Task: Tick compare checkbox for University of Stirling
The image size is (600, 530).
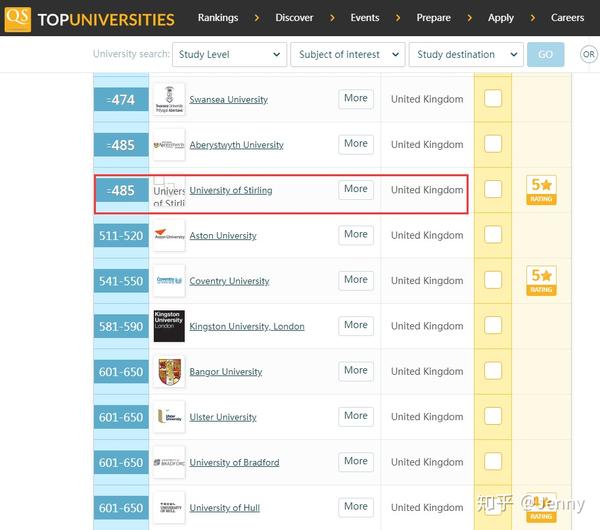Action: click(x=493, y=189)
